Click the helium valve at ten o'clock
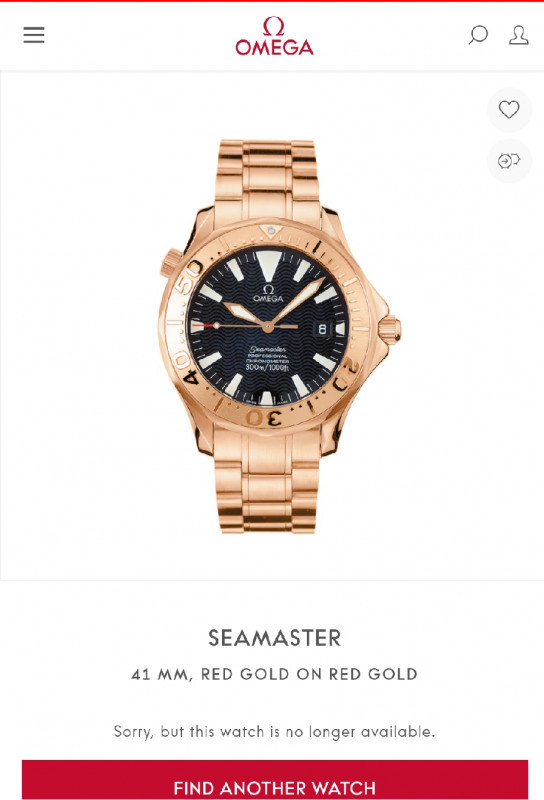Image resolution: width=544 pixels, height=800 pixels. 171,263
